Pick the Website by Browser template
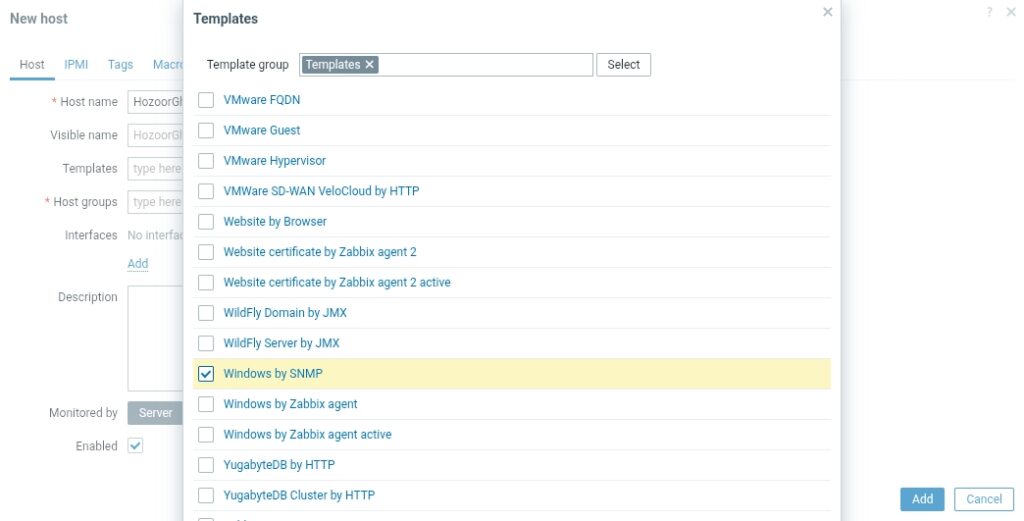1024x521 pixels. tap(275, 221)
